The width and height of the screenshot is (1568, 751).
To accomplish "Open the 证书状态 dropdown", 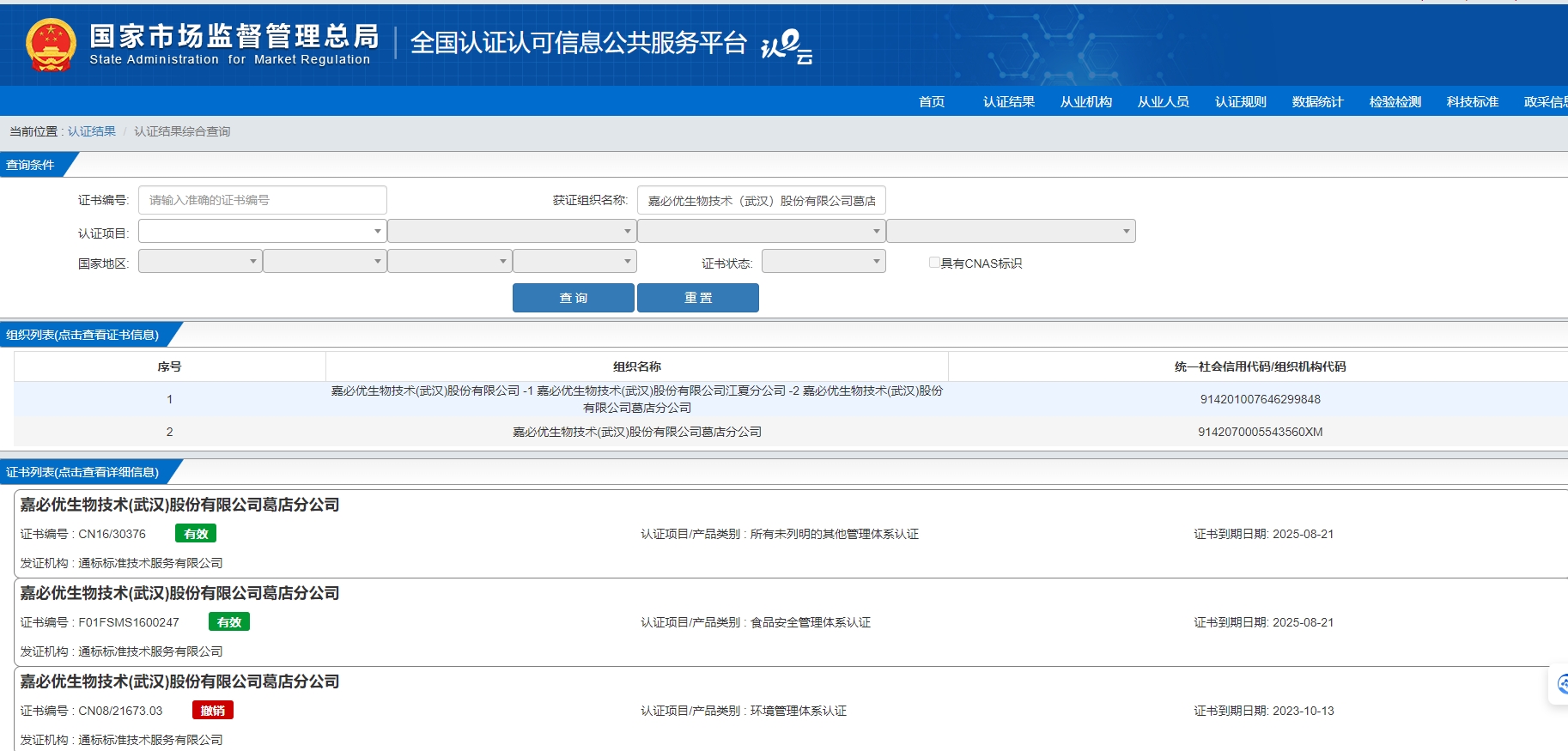I will (x=824, y=261).
